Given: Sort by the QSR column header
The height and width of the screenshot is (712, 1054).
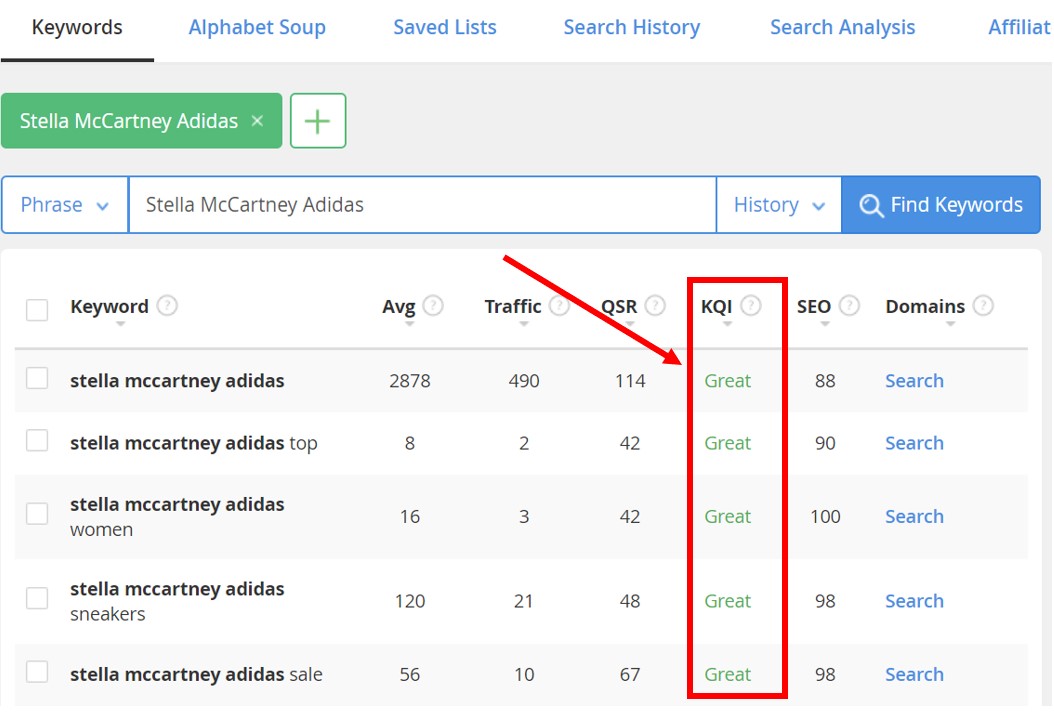Looking at the screenshot, I should click(619, 307).
